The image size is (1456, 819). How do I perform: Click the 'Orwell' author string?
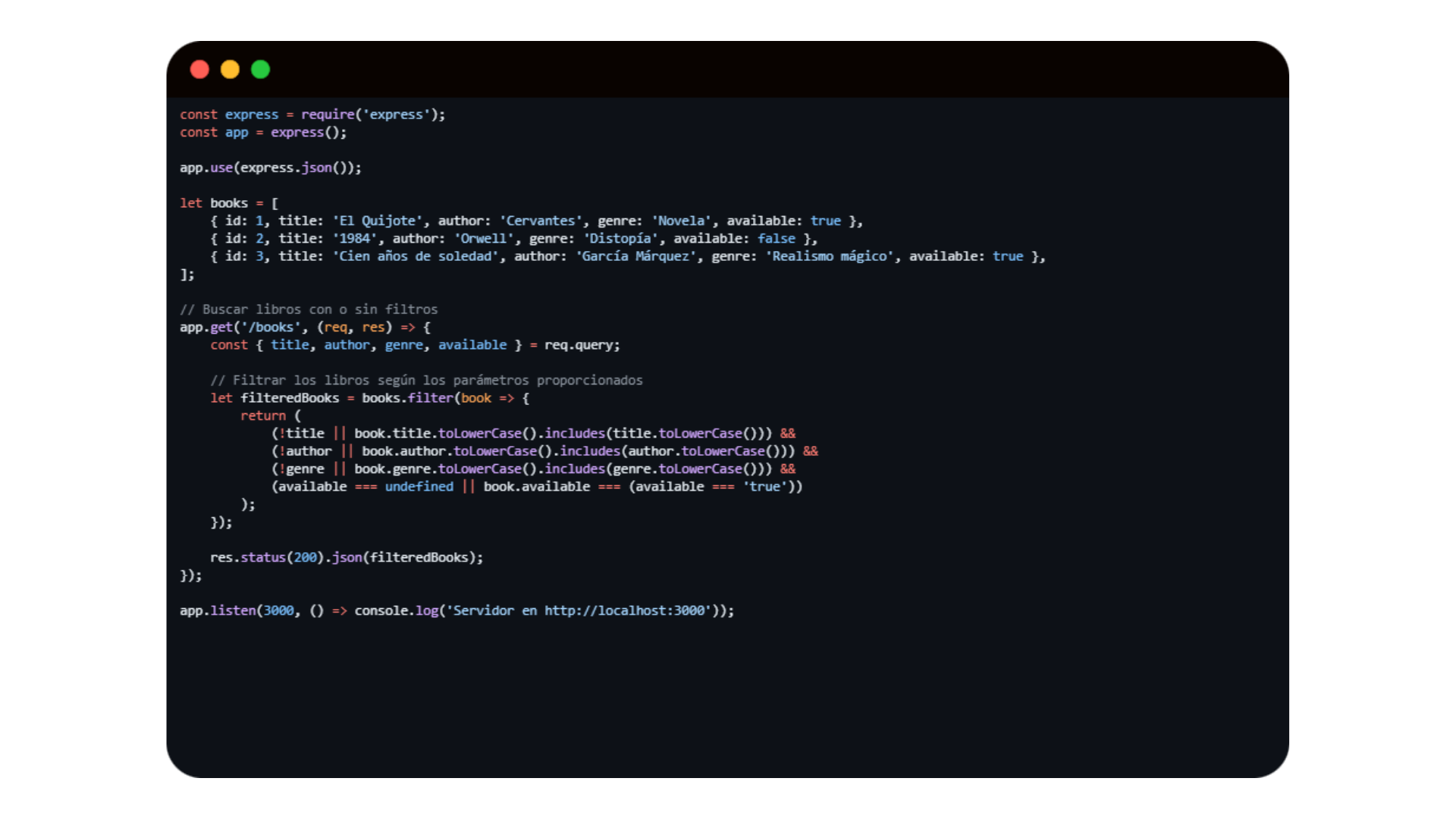tap(484, 238)
